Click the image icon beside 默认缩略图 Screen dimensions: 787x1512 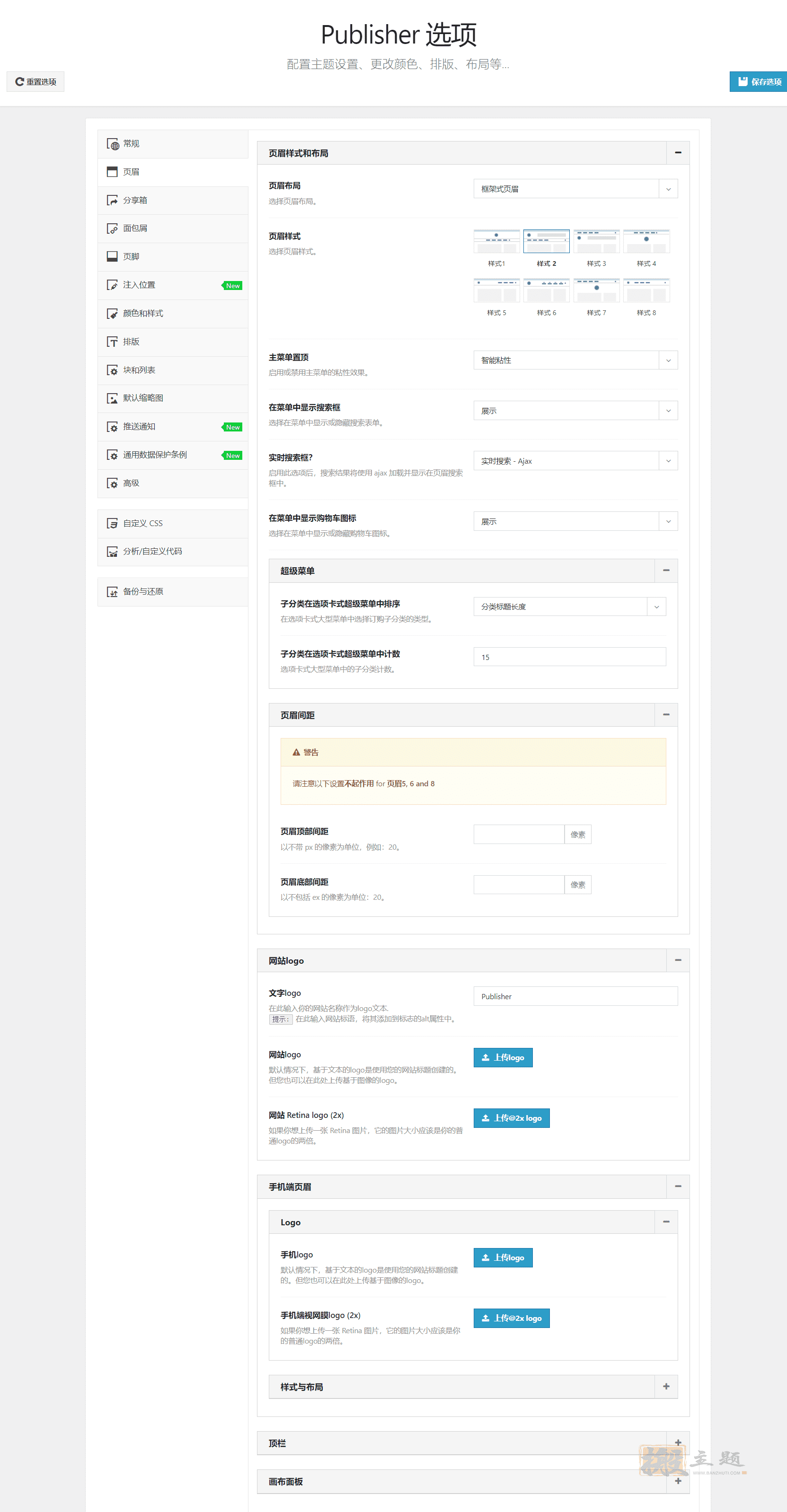tap(112, 398)
